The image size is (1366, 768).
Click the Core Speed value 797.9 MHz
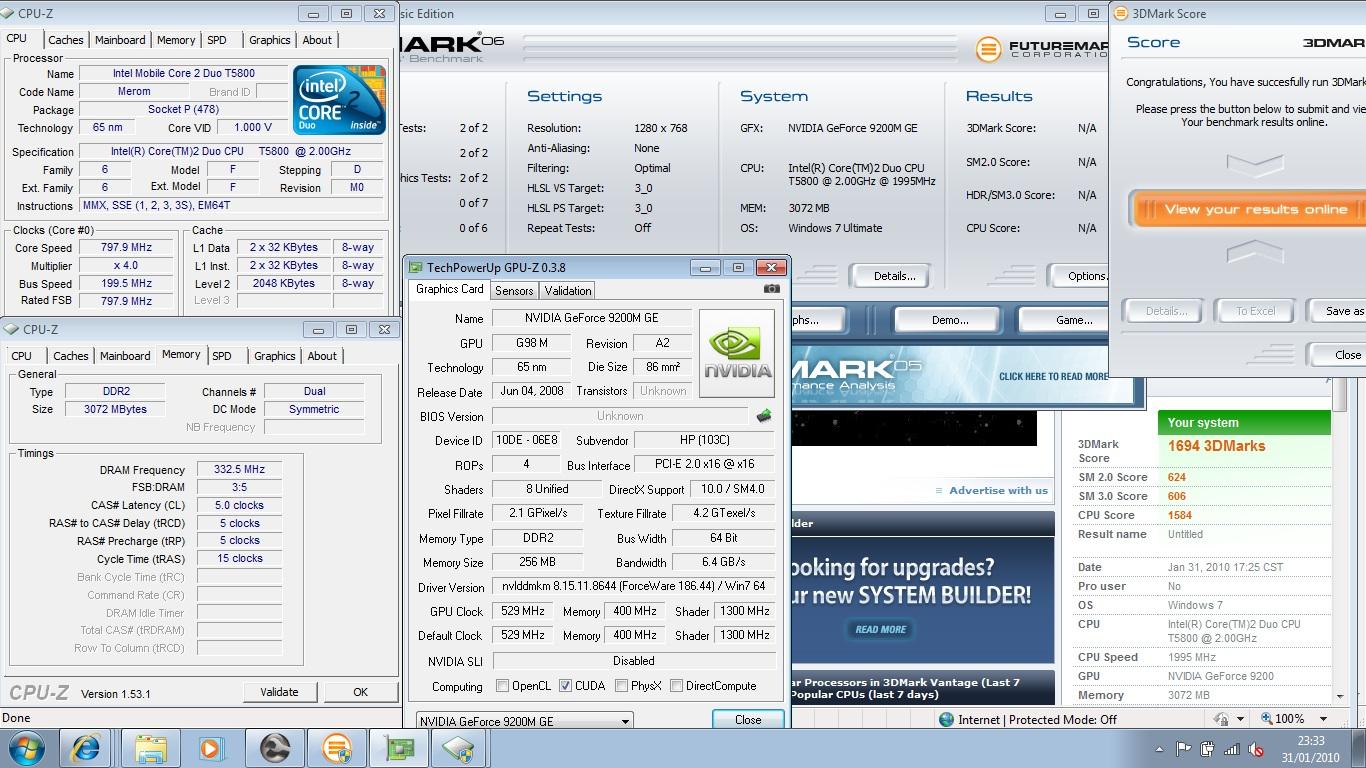tap(125, 248)
